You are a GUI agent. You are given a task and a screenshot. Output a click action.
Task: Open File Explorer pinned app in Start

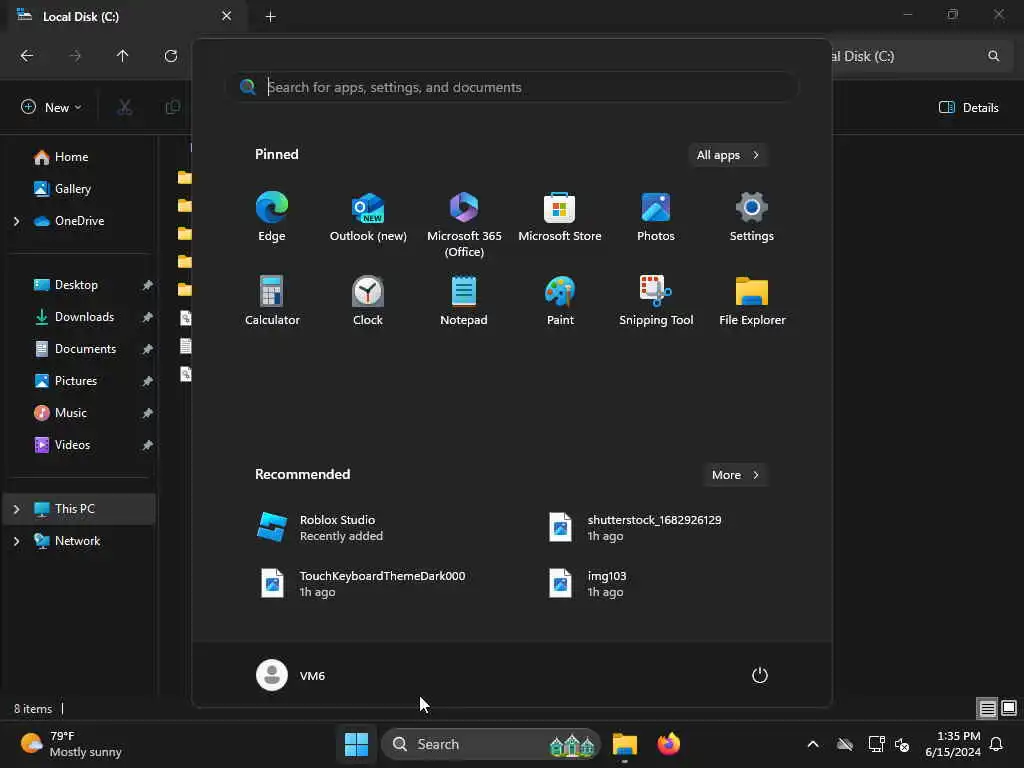[752, 300]
